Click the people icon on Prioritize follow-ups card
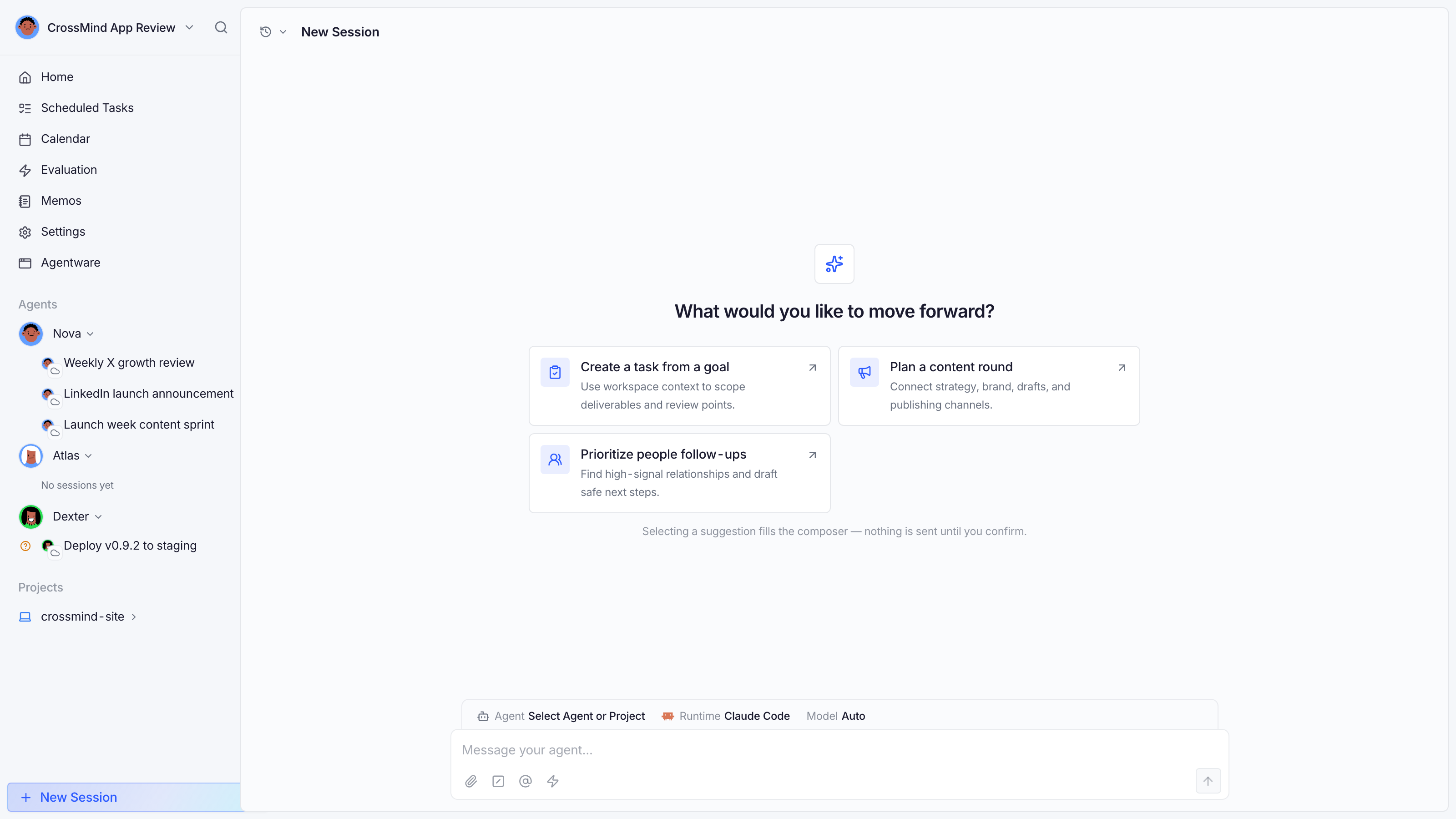 [555, 460]
